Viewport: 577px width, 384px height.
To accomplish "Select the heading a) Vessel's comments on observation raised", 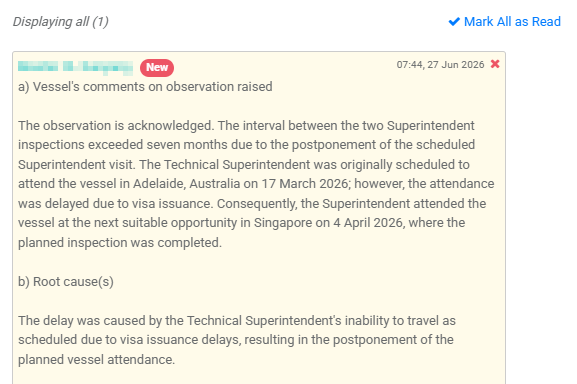I will [145, 87].
